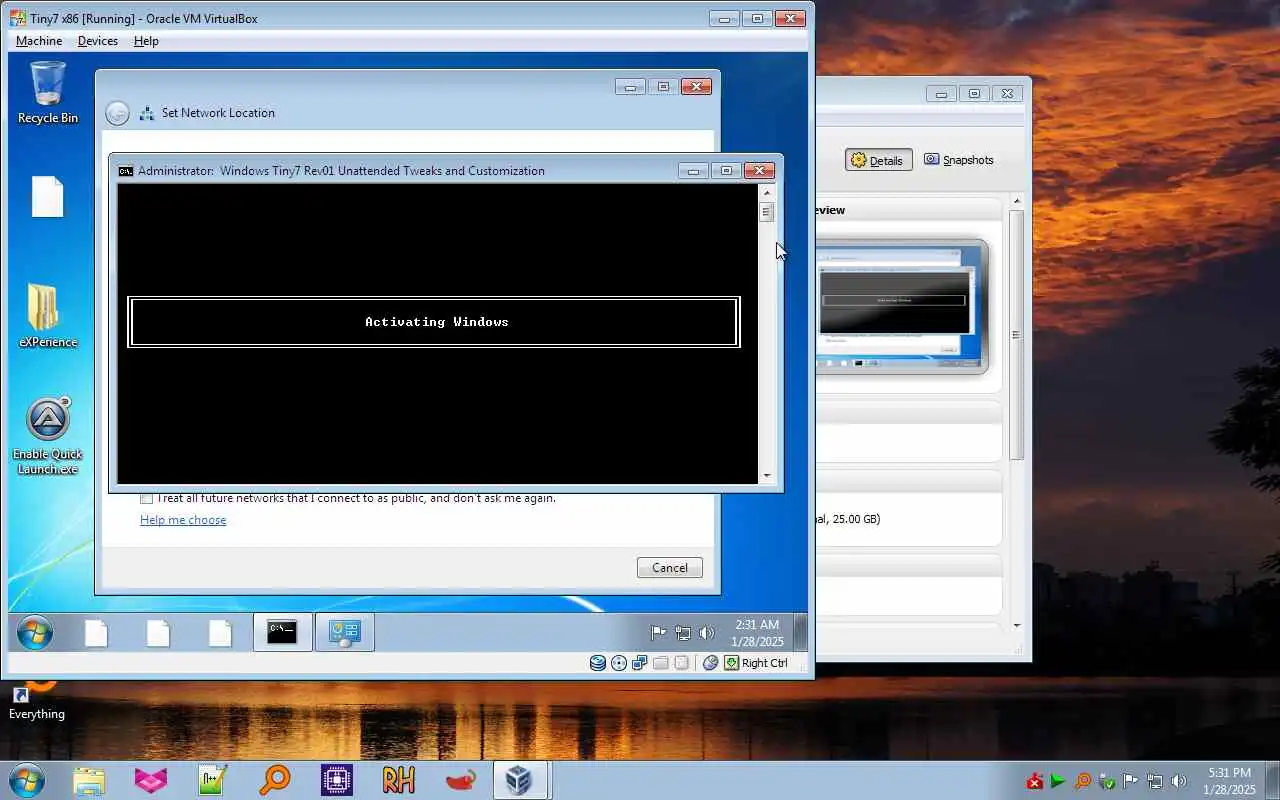Click the VM preview thumbnail in VirtualBox Manager
Image resolution: width=1280 pixels, height=800 pixels.
[903, 306]
